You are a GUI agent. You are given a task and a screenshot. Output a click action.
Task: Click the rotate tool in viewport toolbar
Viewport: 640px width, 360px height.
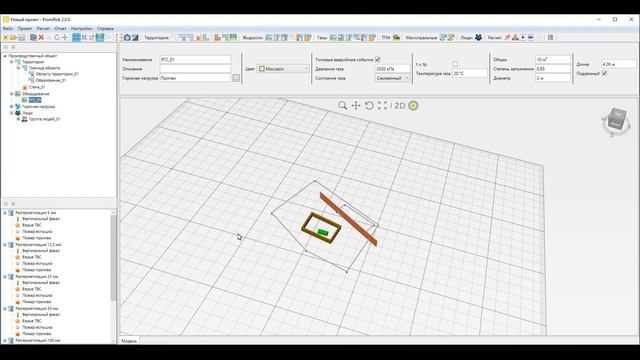369,106
